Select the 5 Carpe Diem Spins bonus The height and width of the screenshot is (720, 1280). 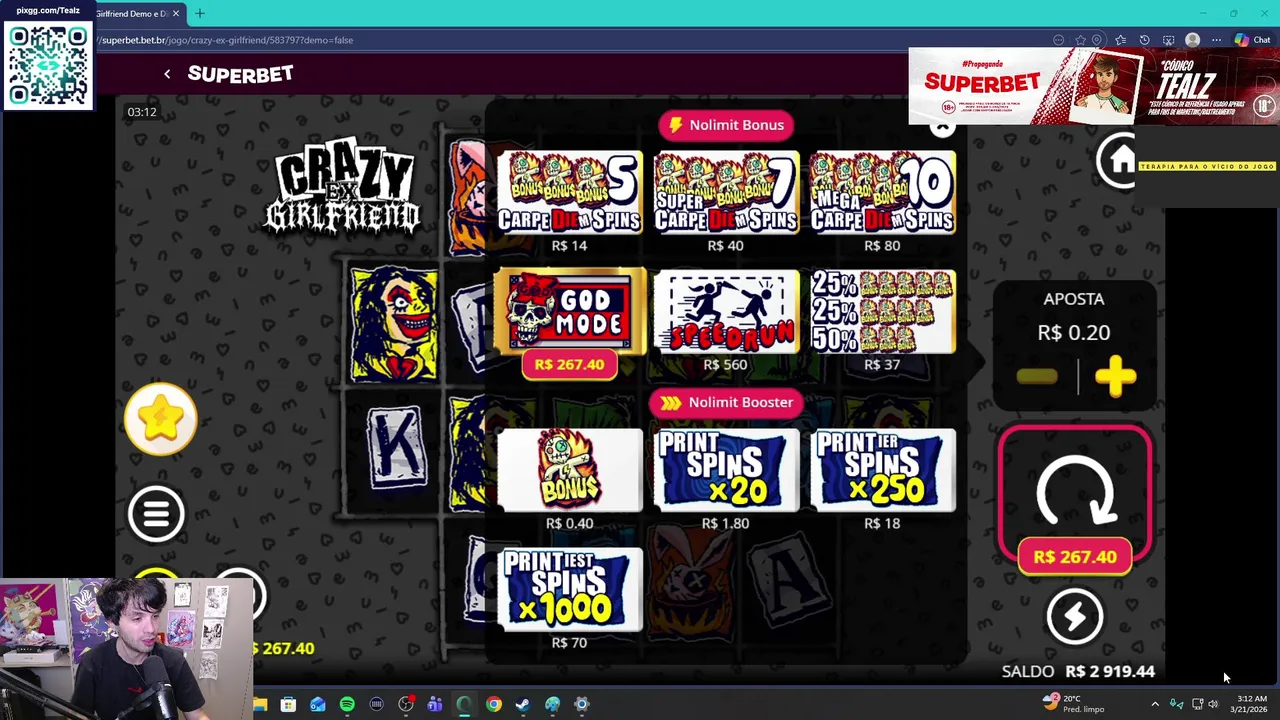coord(569,194)
